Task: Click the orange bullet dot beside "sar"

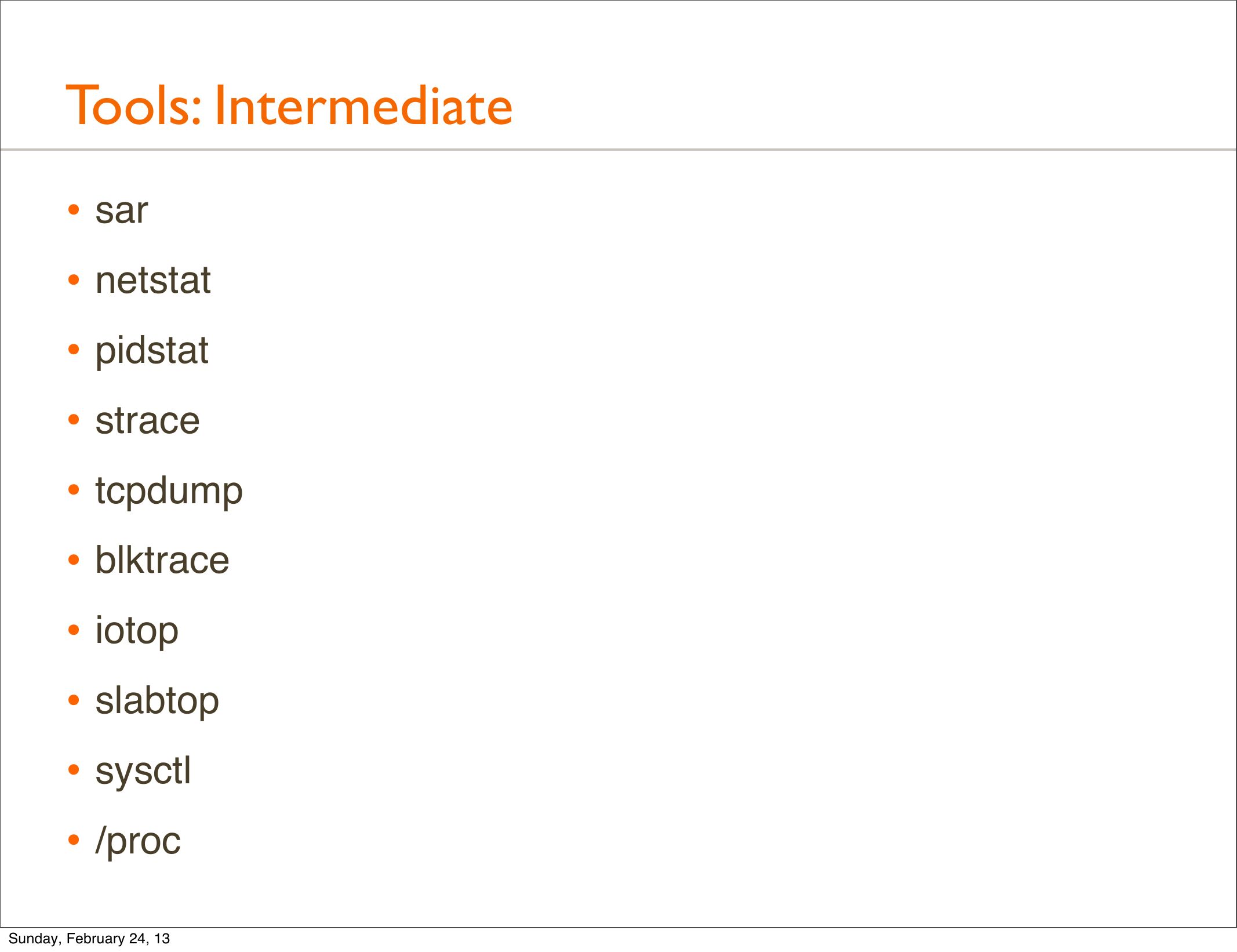Action: tap(74, 210)
